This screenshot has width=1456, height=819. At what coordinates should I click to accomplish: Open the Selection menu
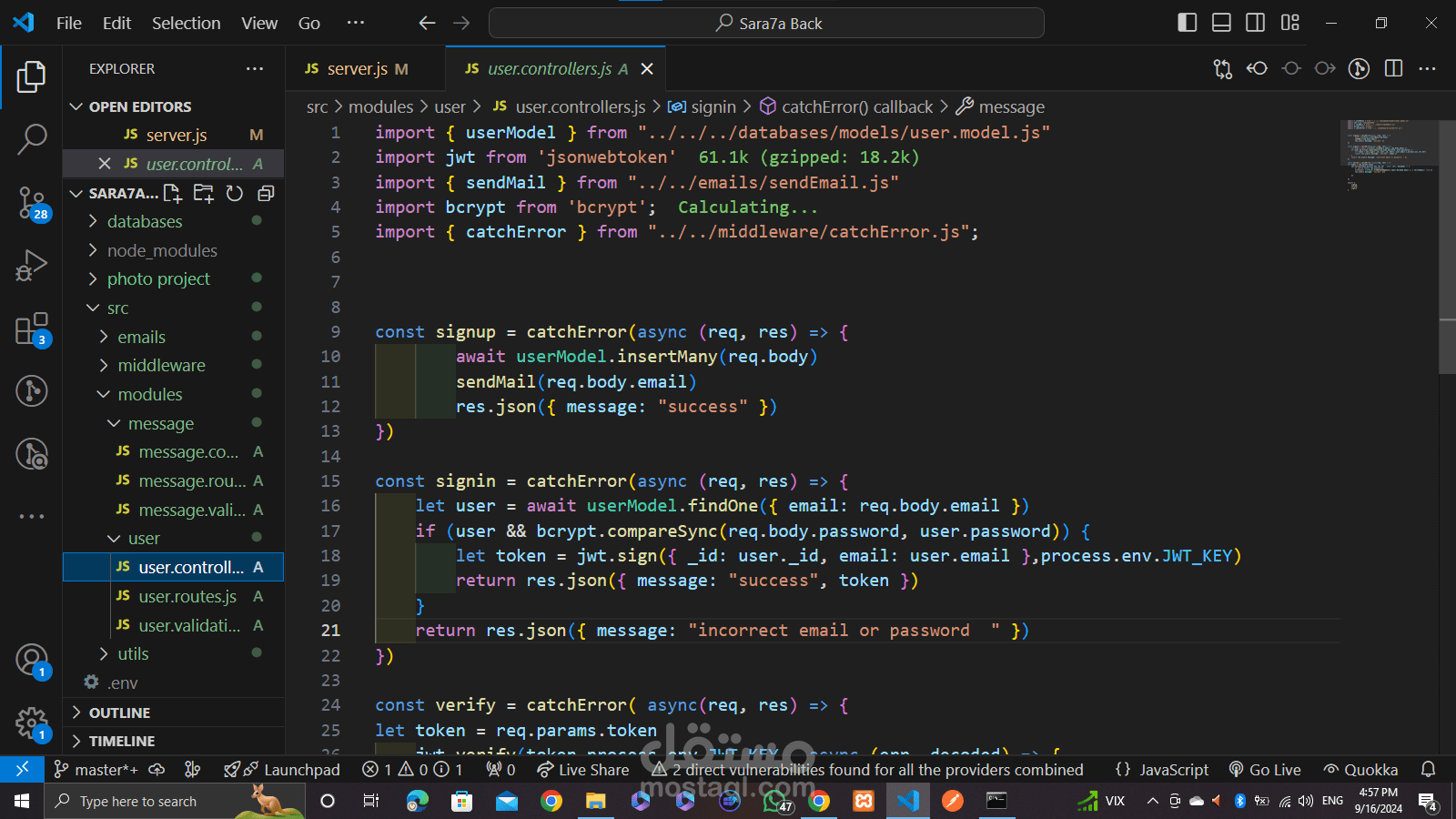[186, 23]
